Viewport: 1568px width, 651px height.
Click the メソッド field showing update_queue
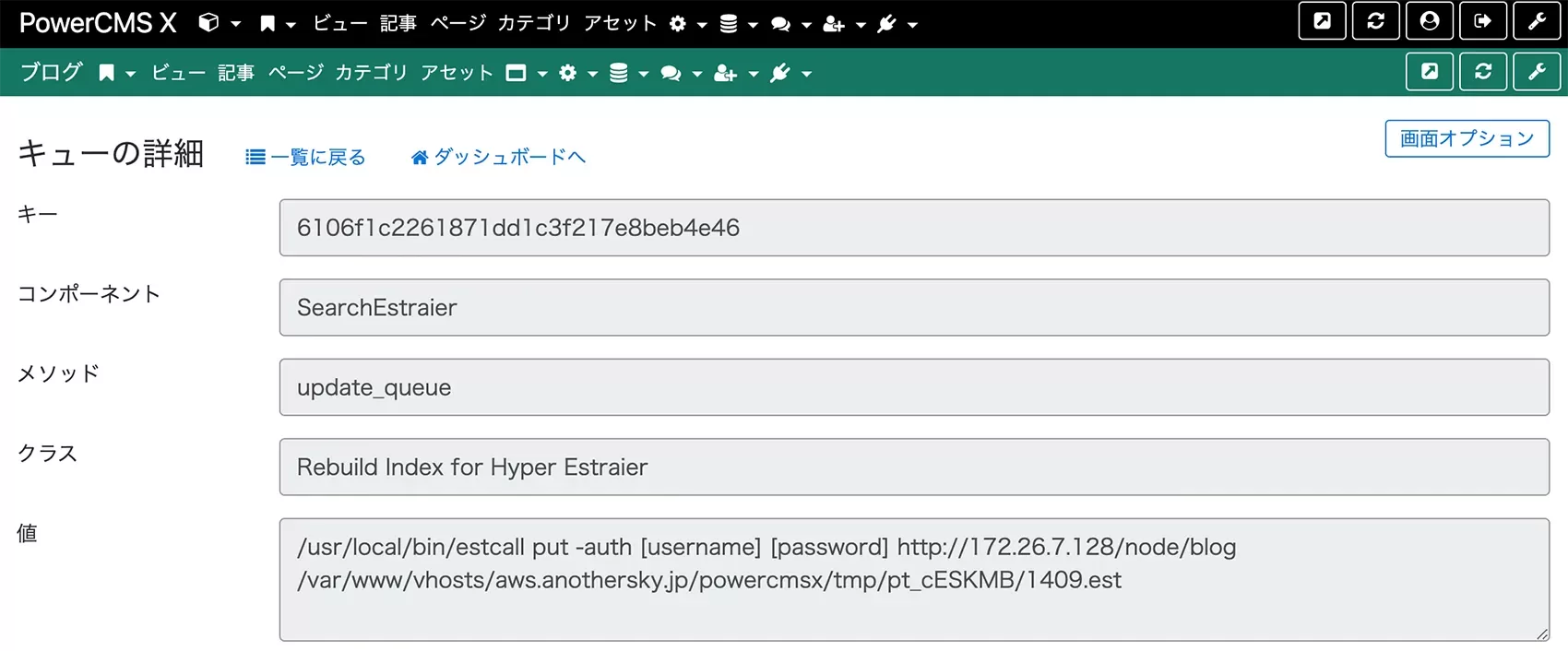914,387
